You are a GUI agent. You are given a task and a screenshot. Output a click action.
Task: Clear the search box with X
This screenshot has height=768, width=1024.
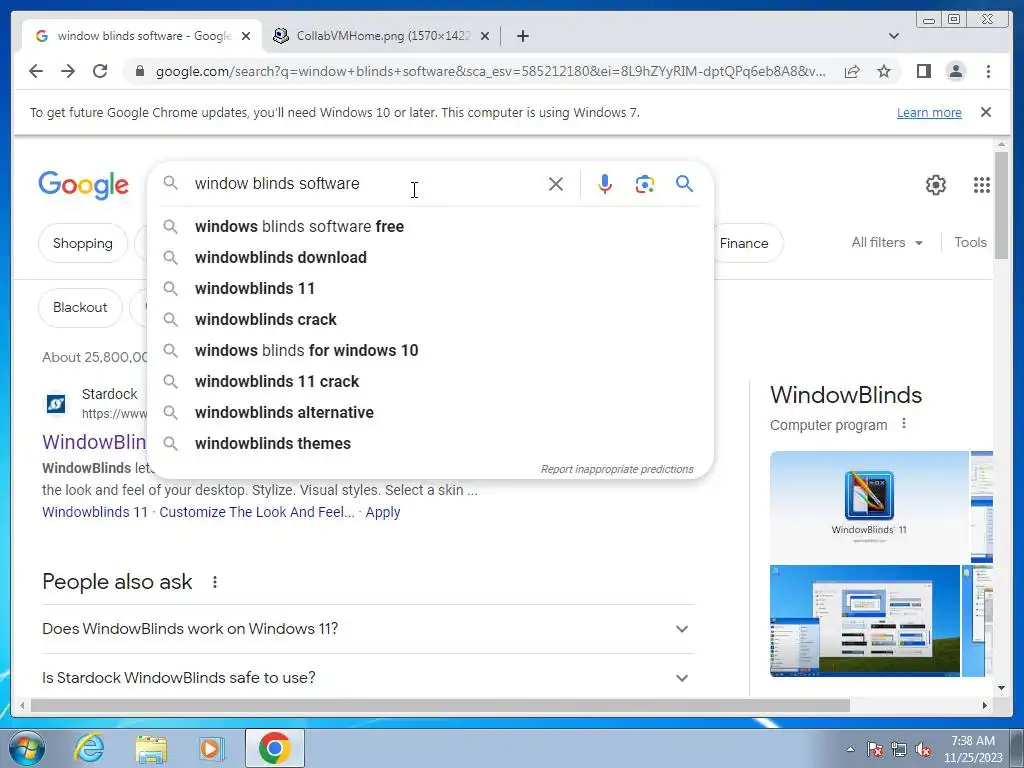point(556,184)
